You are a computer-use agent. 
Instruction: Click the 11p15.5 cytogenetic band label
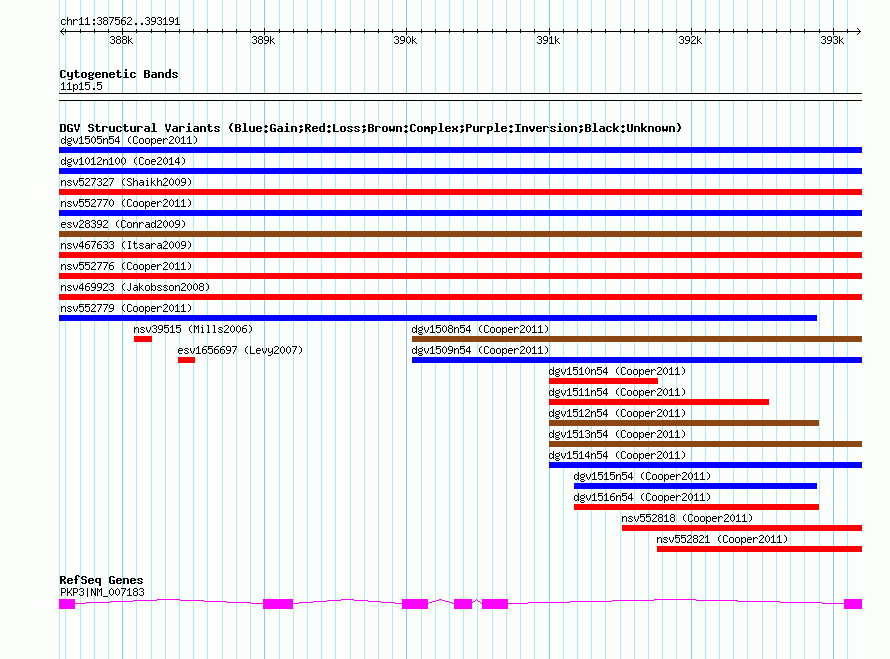click(81, 86)
